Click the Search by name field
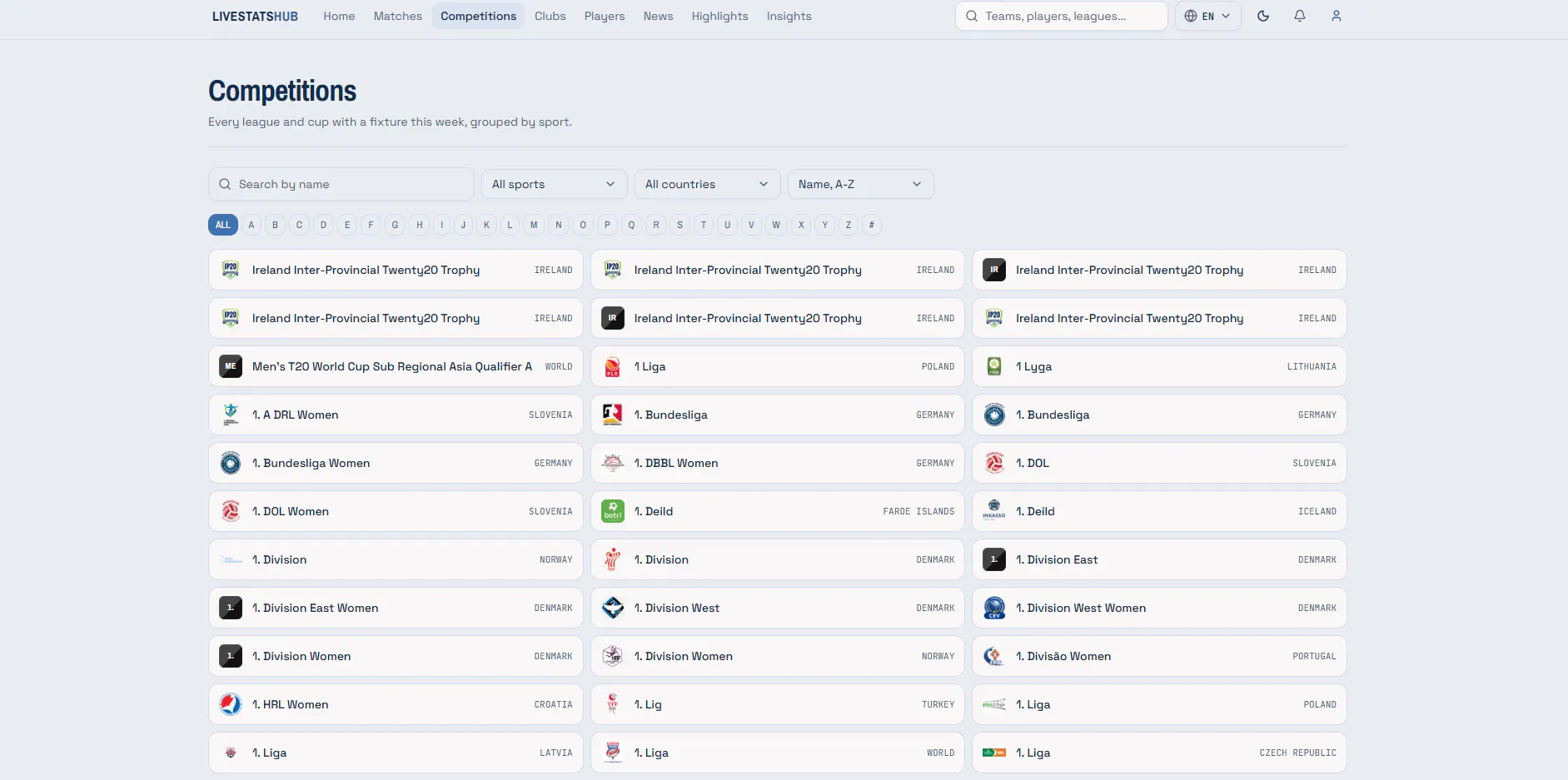Viewport: 1568px width, 780px height. tap(341, 184)
